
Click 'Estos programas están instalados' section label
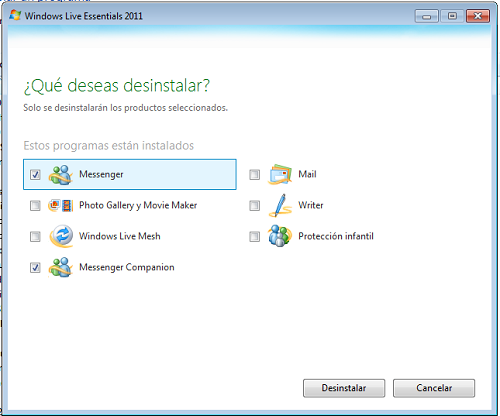(x=109, y=146)
